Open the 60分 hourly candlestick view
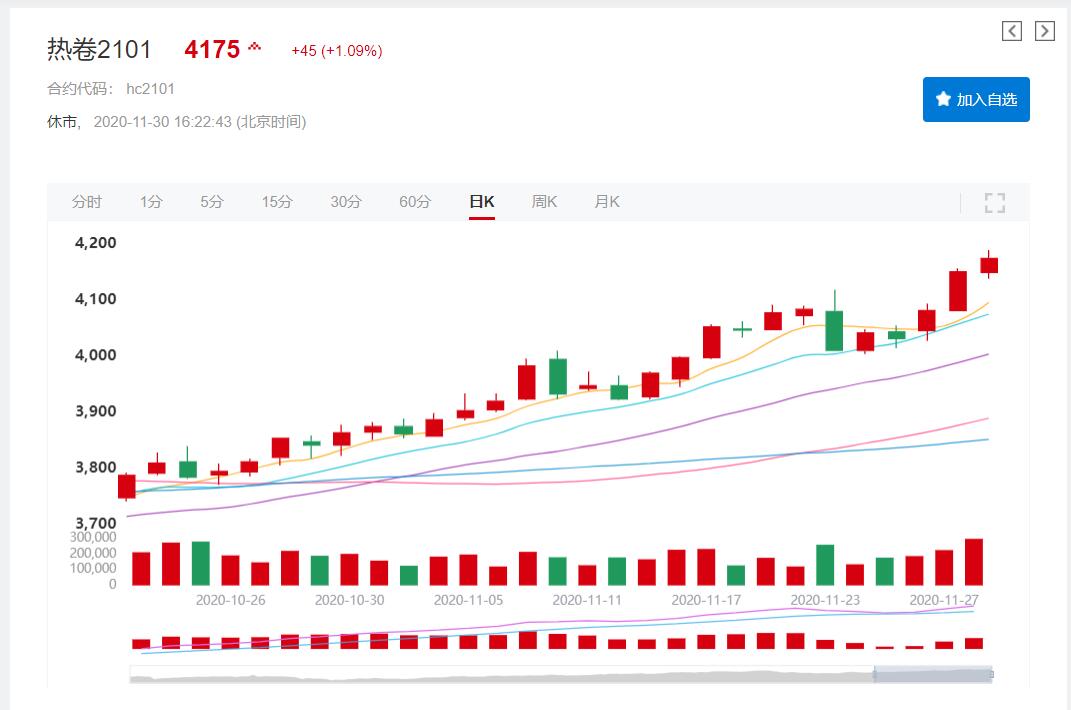Viewport: 1071px width, 710px height. 417,202
